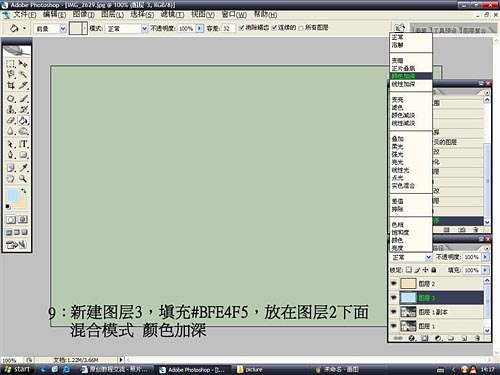The height and width of the screenshot is (375, 500).
Task: Select the Blur tool
Action: pos(11,131)
